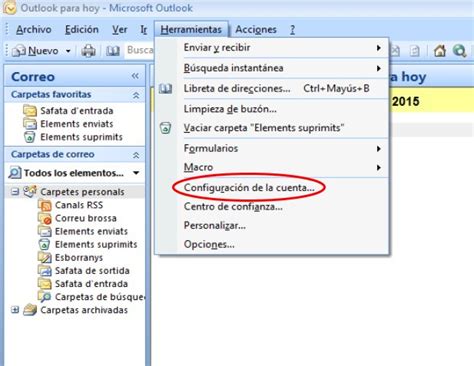Select Carpetes personals folder
This screenshot has height=366, width=474.
click(x=82, y=192)
